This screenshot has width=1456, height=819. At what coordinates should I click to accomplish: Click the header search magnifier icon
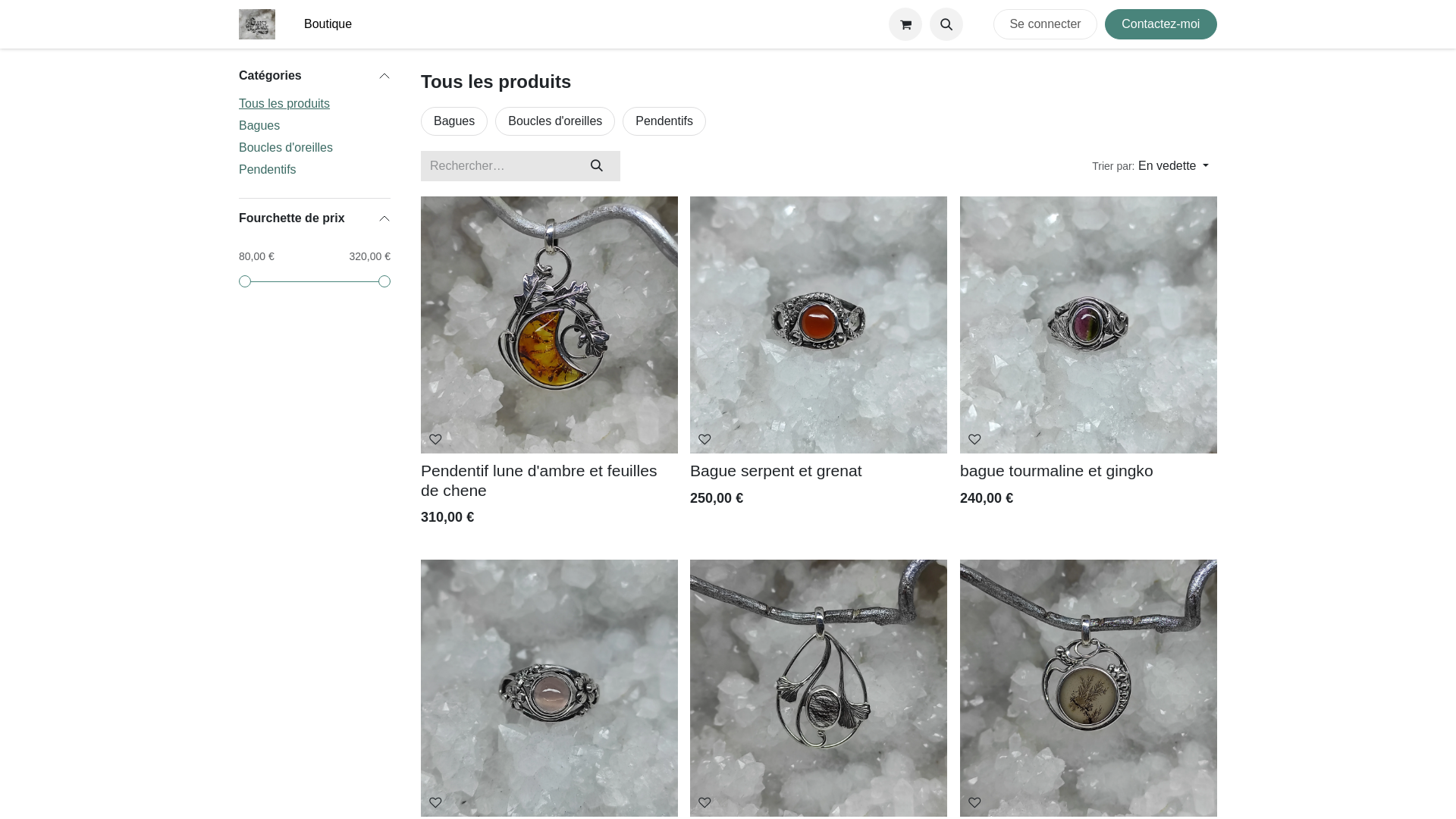click(946, 24)
